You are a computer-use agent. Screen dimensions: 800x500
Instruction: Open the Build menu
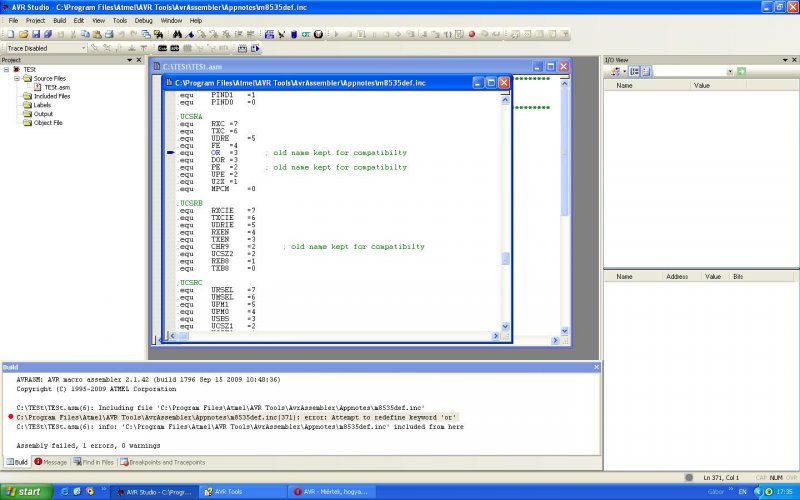pos(60,20)
